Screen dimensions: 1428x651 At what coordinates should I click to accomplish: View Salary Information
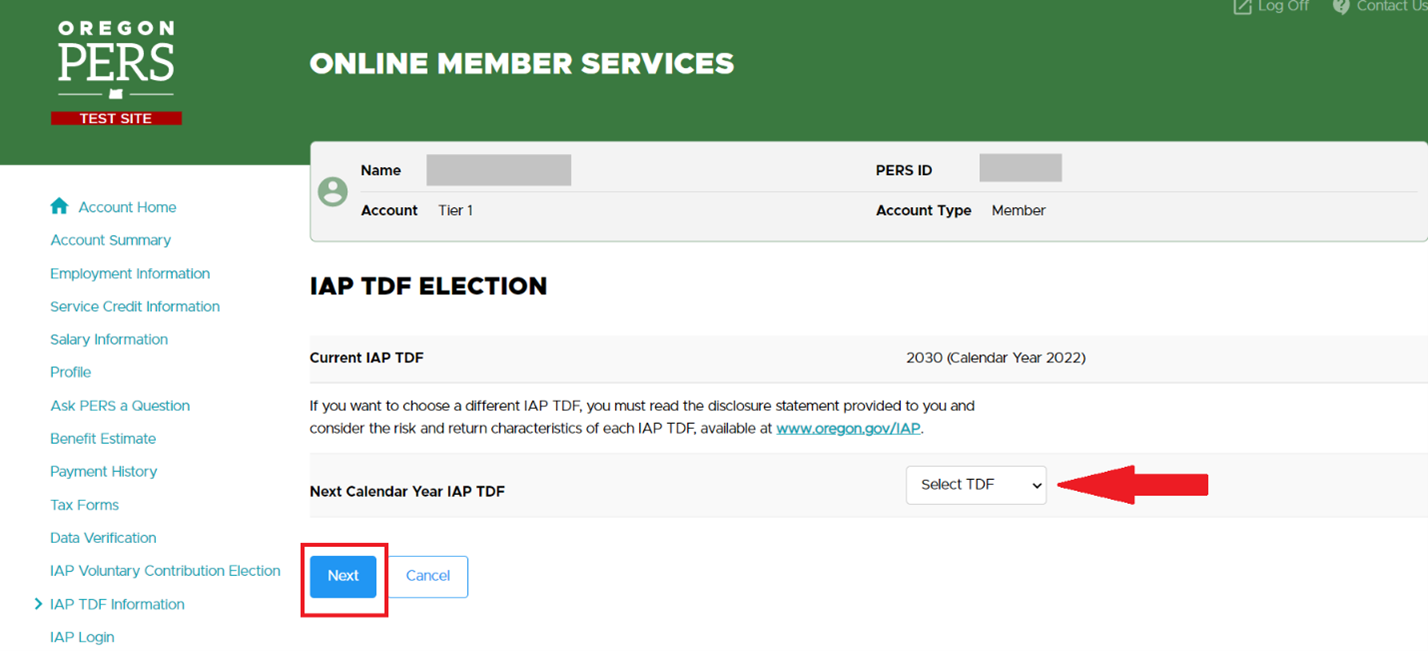109,339
